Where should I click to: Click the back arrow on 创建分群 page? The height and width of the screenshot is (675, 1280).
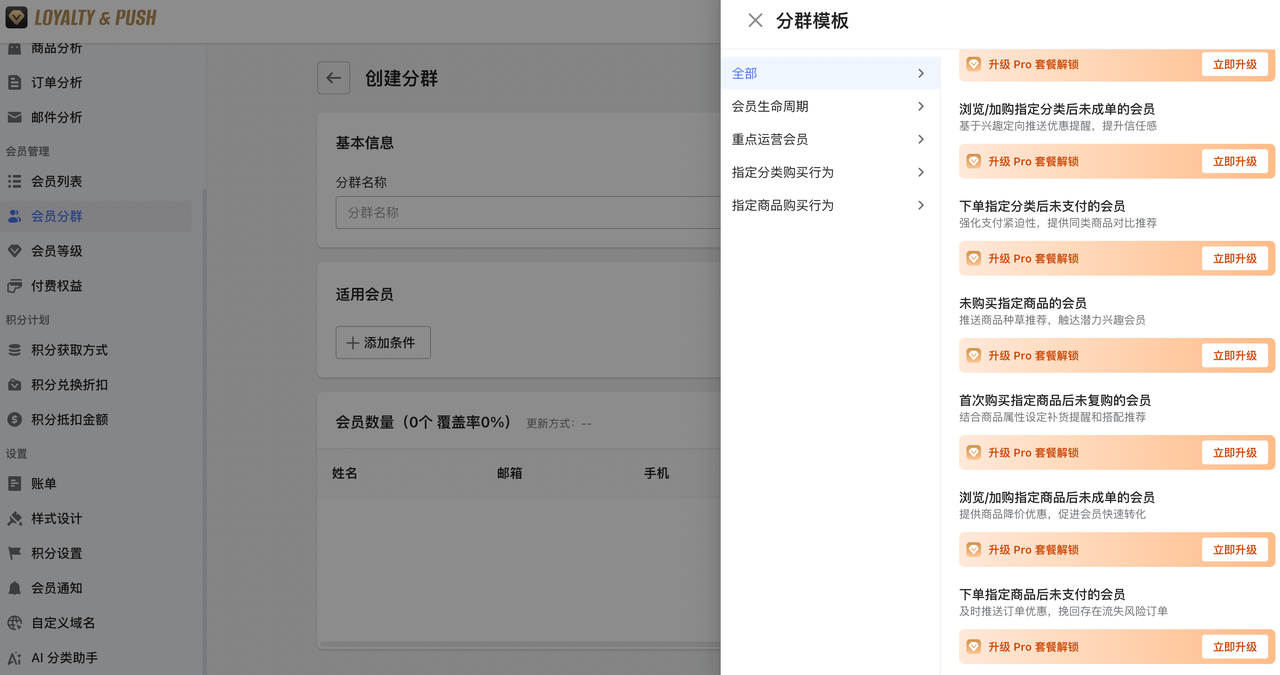click(334, 78)
